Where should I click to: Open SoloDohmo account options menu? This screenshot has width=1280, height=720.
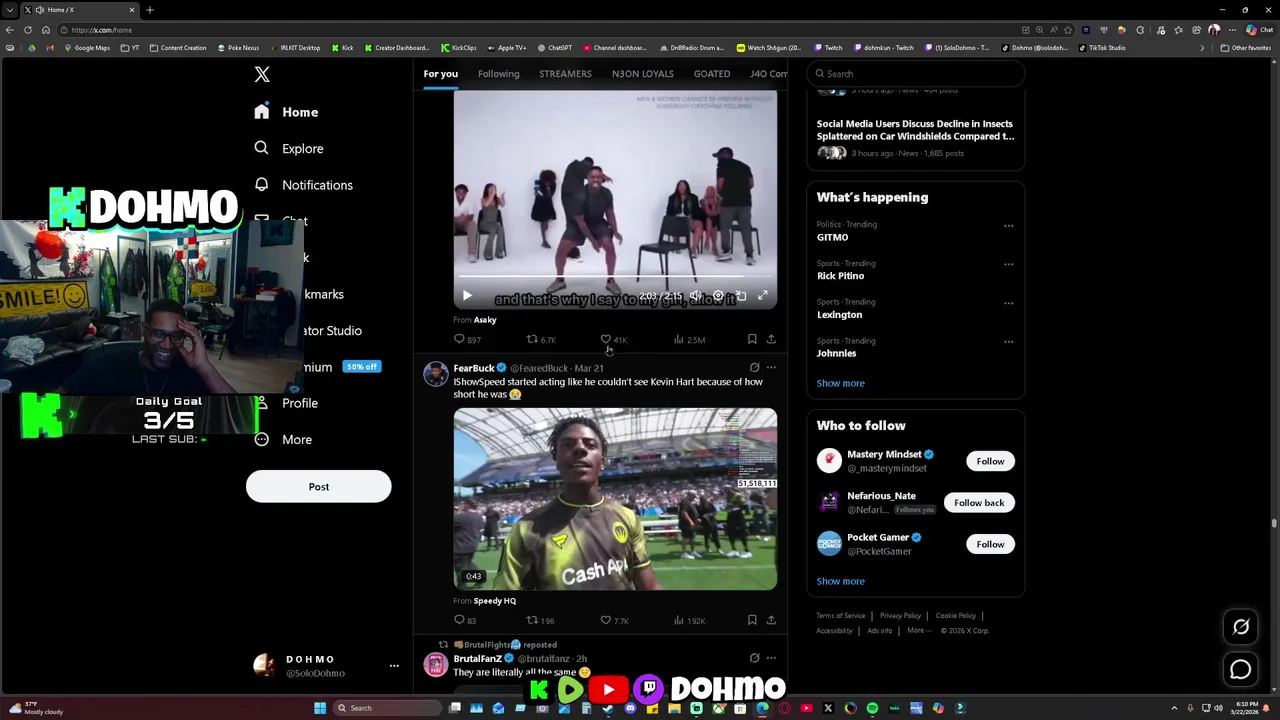click(x=394, y=665)
